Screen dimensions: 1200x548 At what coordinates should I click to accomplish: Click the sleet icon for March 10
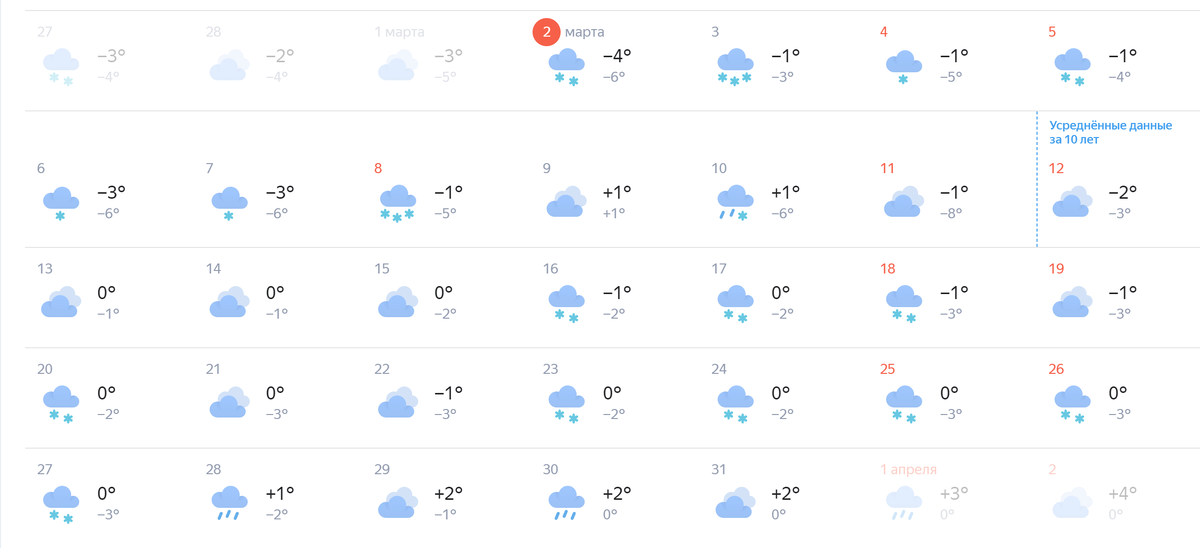click(735, 203)
